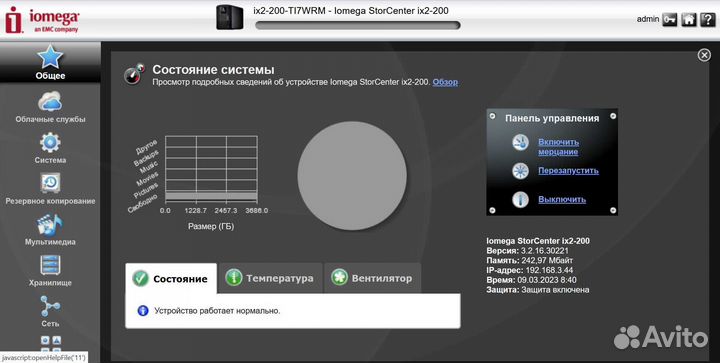Click the Выключить power icon

pyautogui.click(x=520, y=200)
